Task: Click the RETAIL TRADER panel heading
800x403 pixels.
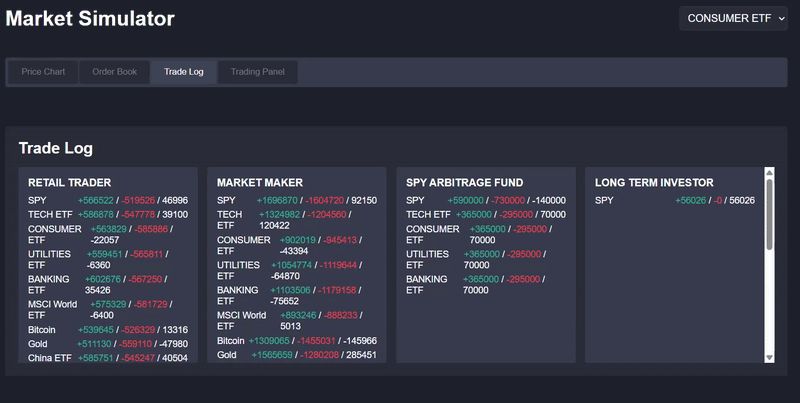Action: click(x=69, y=183)
